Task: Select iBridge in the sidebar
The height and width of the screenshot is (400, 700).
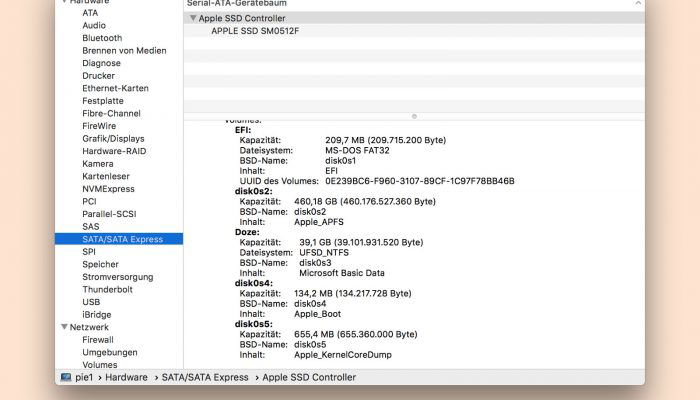Action: [x=96, y=314]
